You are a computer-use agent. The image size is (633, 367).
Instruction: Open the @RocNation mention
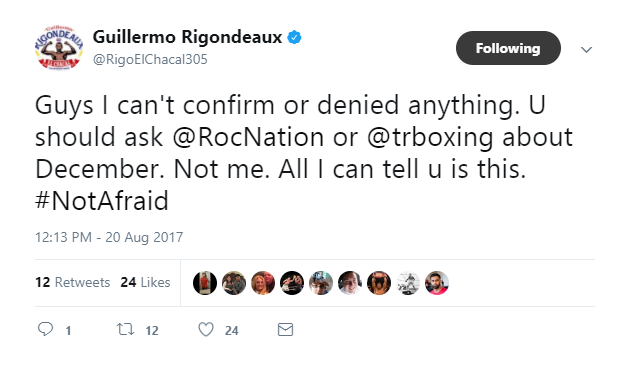tap(248, 137)
